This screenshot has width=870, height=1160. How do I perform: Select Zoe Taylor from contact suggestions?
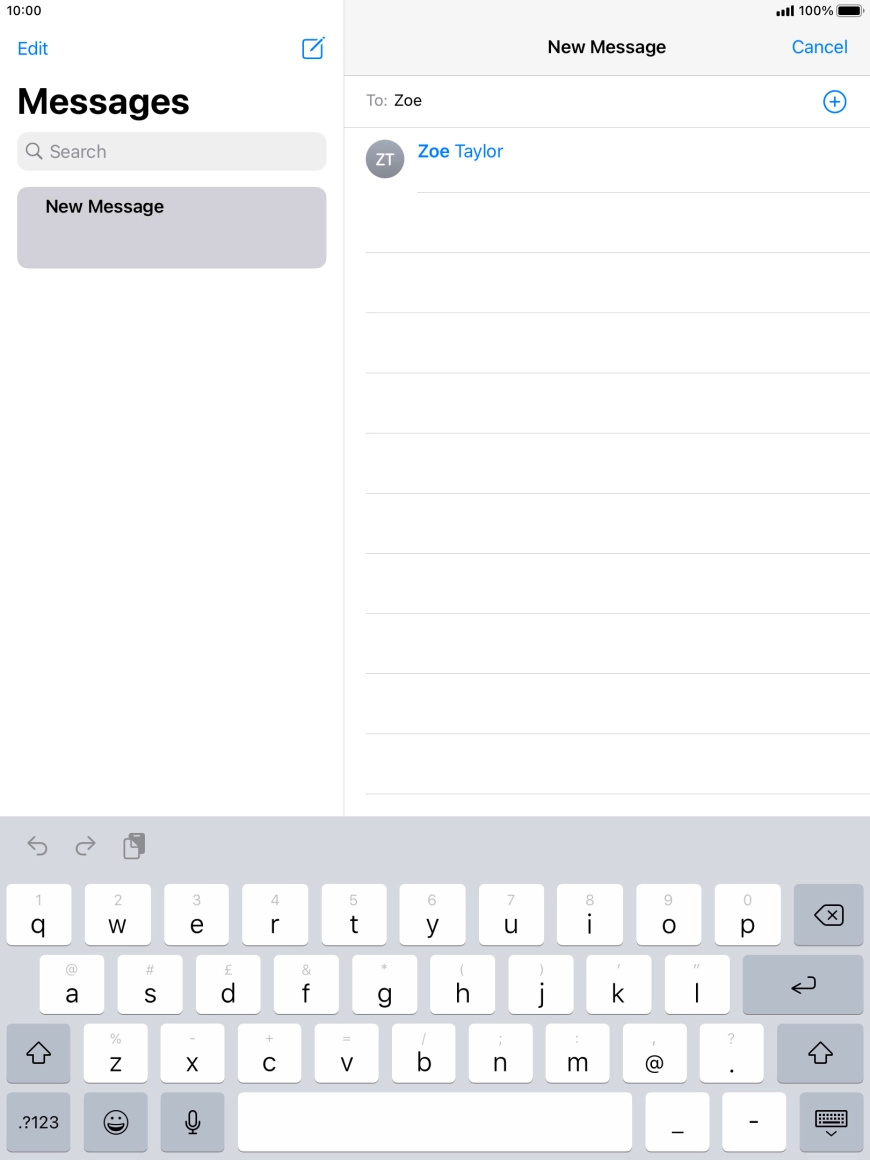point(460,151)
